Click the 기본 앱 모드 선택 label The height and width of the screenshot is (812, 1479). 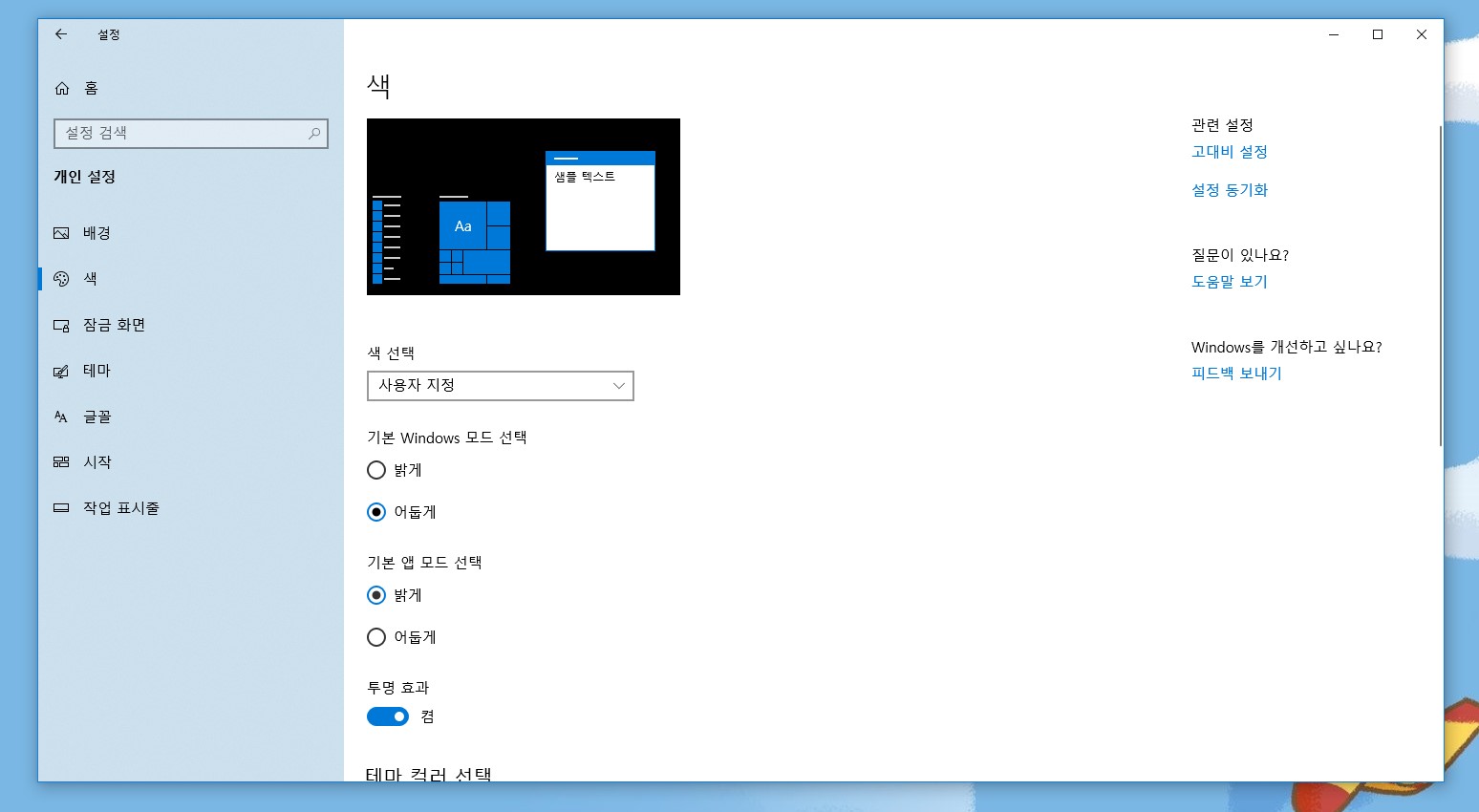pyautogui.click(x=424, y=563)
